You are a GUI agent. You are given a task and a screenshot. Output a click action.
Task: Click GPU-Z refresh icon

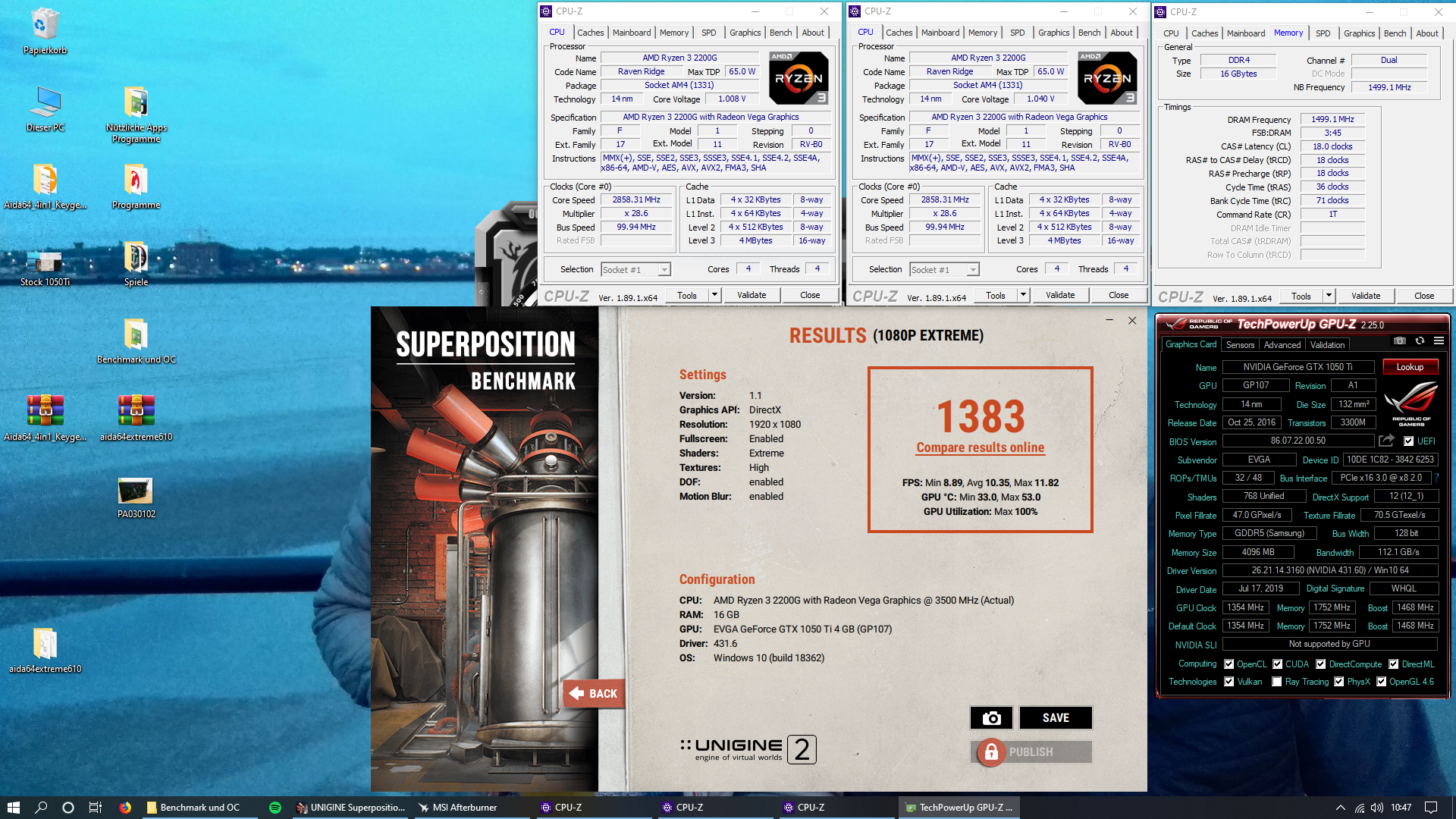pyautogui.click(x=1420, y=340)
